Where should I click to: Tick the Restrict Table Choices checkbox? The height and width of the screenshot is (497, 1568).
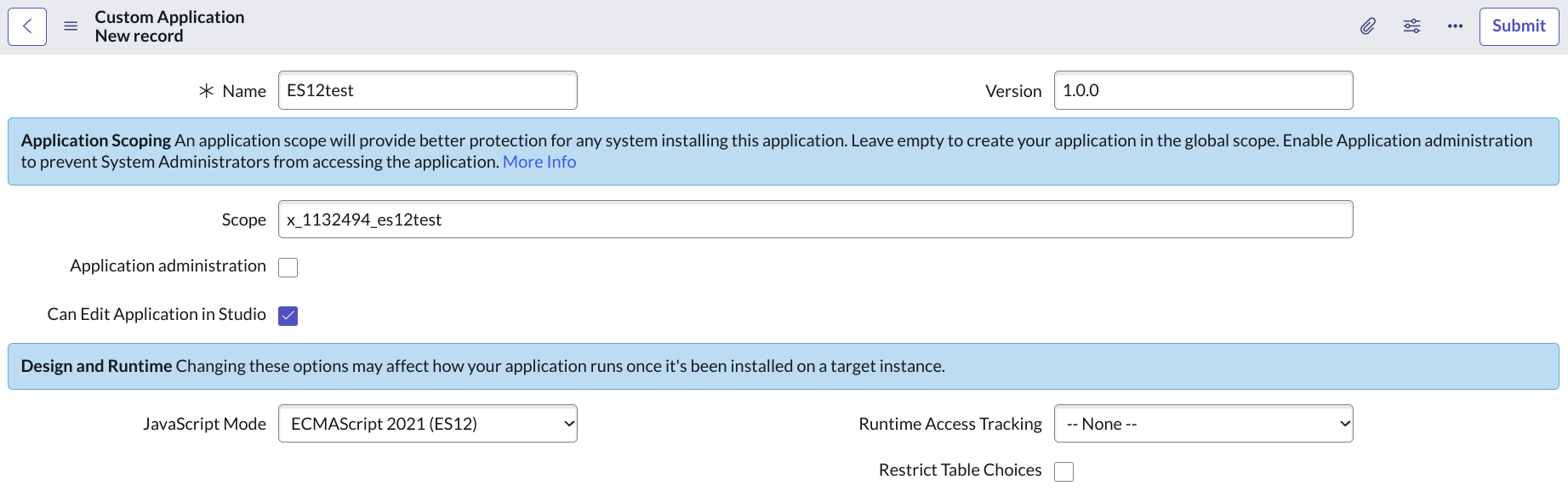1063,471
